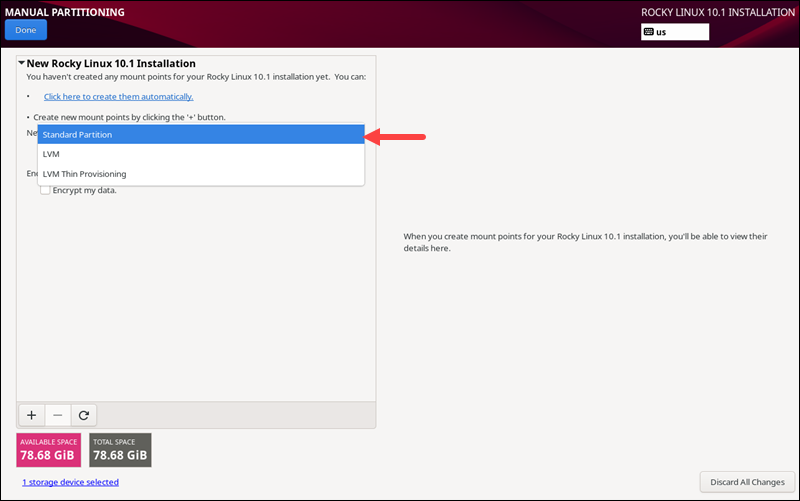The height and width of the screenshot is (501, 800).
Task: Click the mount point details placeholder text
Action: point(585,242)
